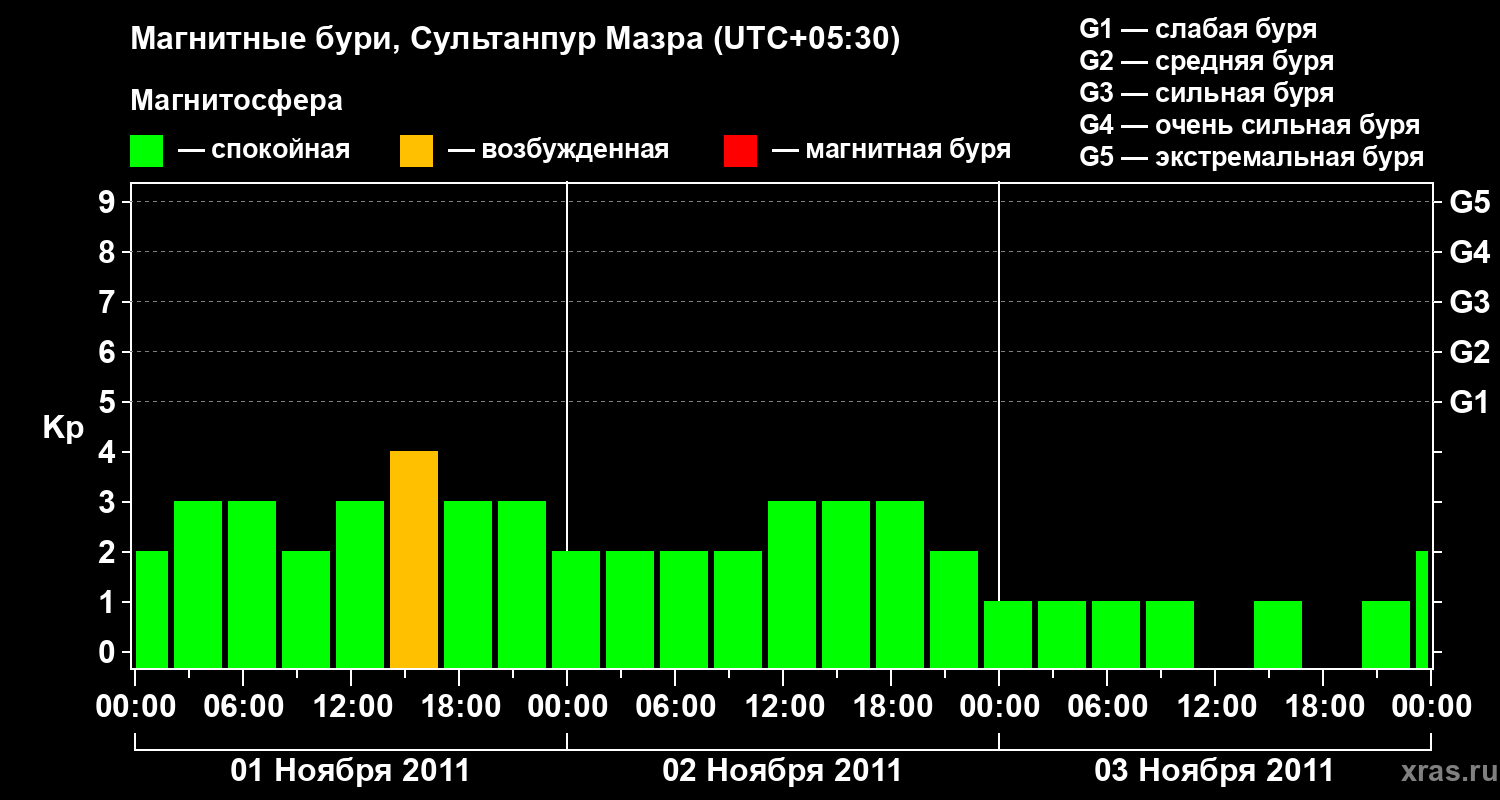
Task: Click the G5 label on the right axis
Action: [1469, 203]
